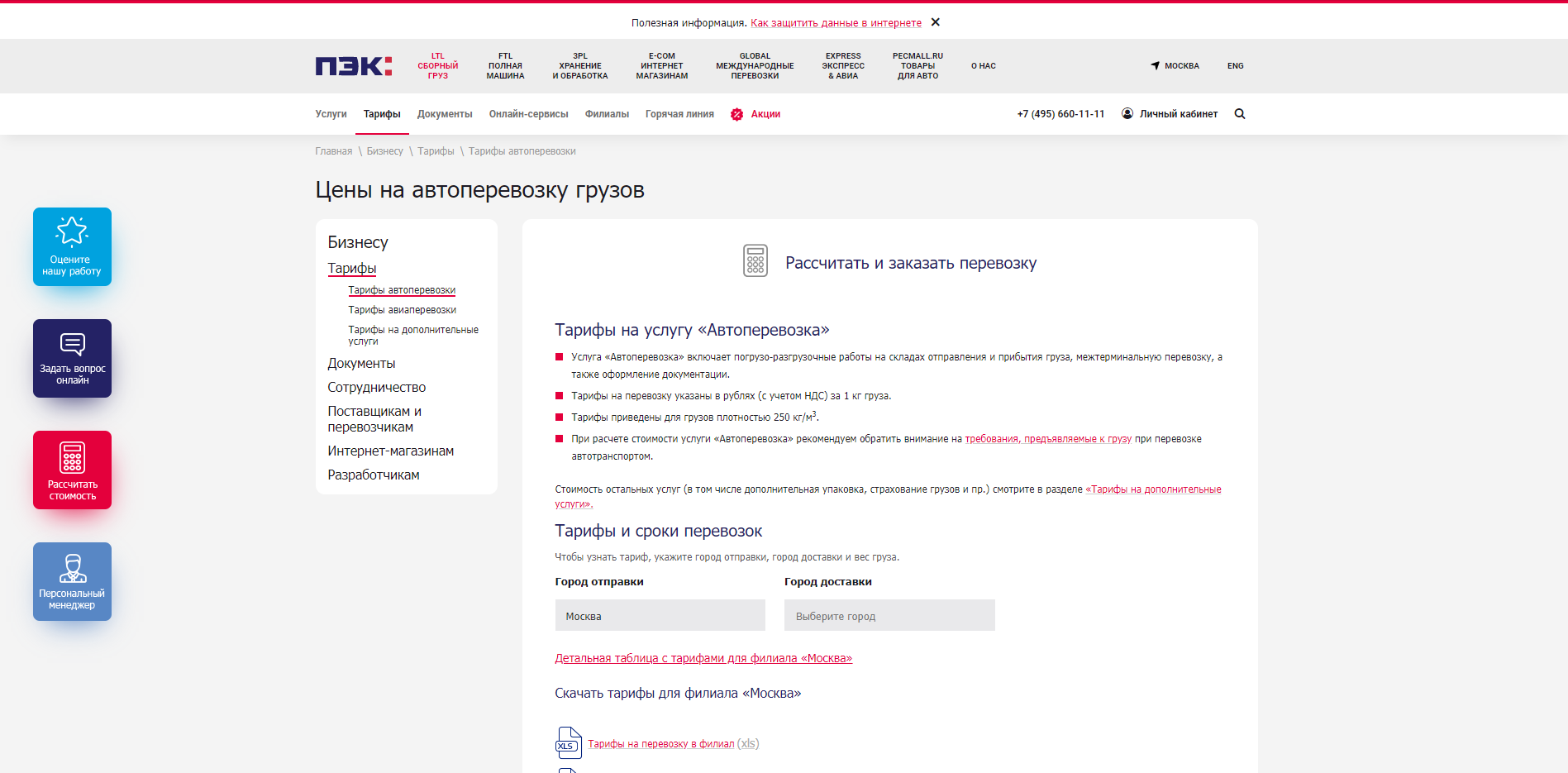Open Бизнесу sidebar heading
1568x773 pixels.
point(357,242)
